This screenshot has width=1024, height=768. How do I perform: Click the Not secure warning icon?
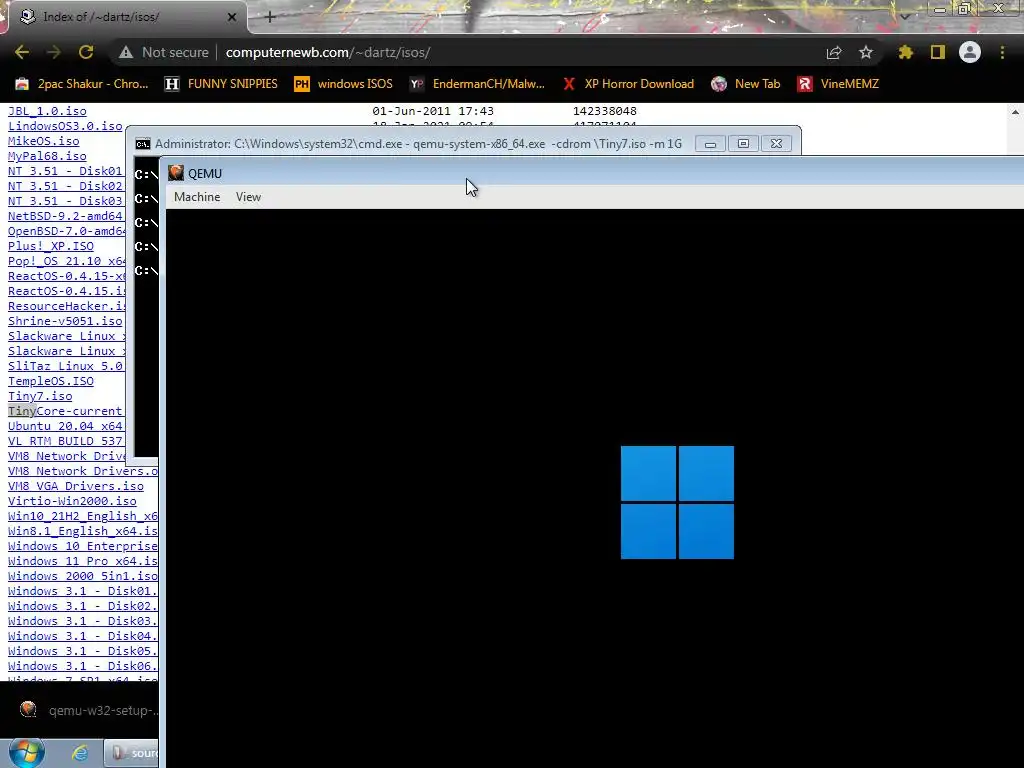click(x=126, y=52)
